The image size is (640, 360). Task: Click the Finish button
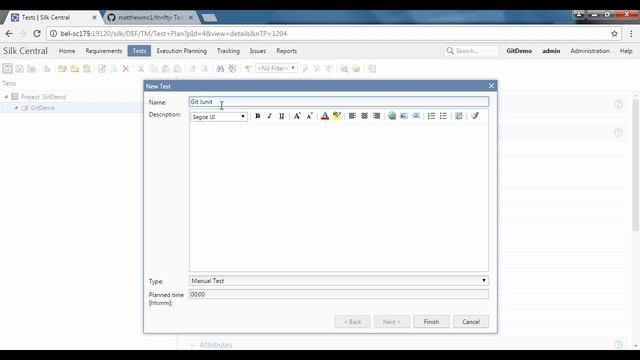(431, 322)
